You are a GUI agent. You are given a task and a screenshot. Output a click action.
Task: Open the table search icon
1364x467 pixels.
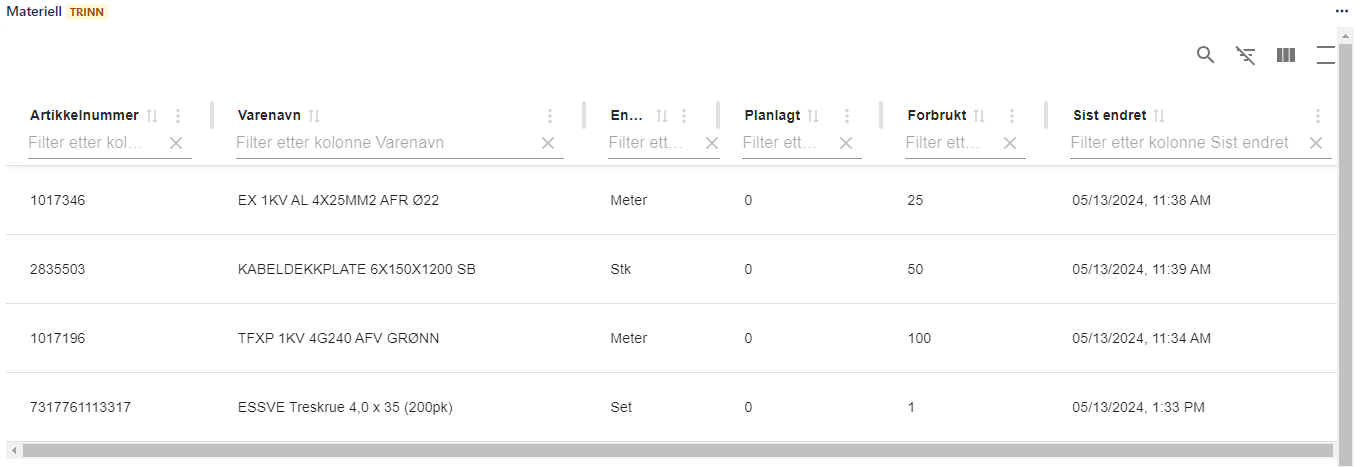(x=1205, y=55)
